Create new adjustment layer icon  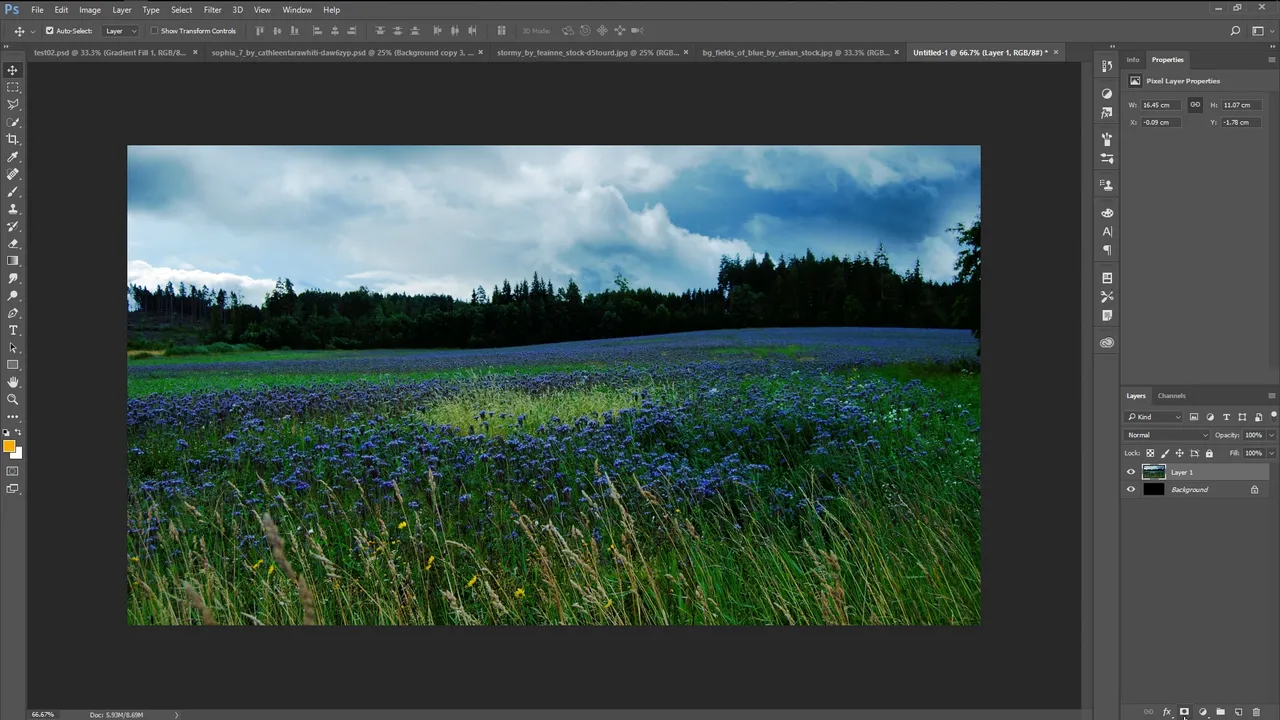tap(1202, 712)
